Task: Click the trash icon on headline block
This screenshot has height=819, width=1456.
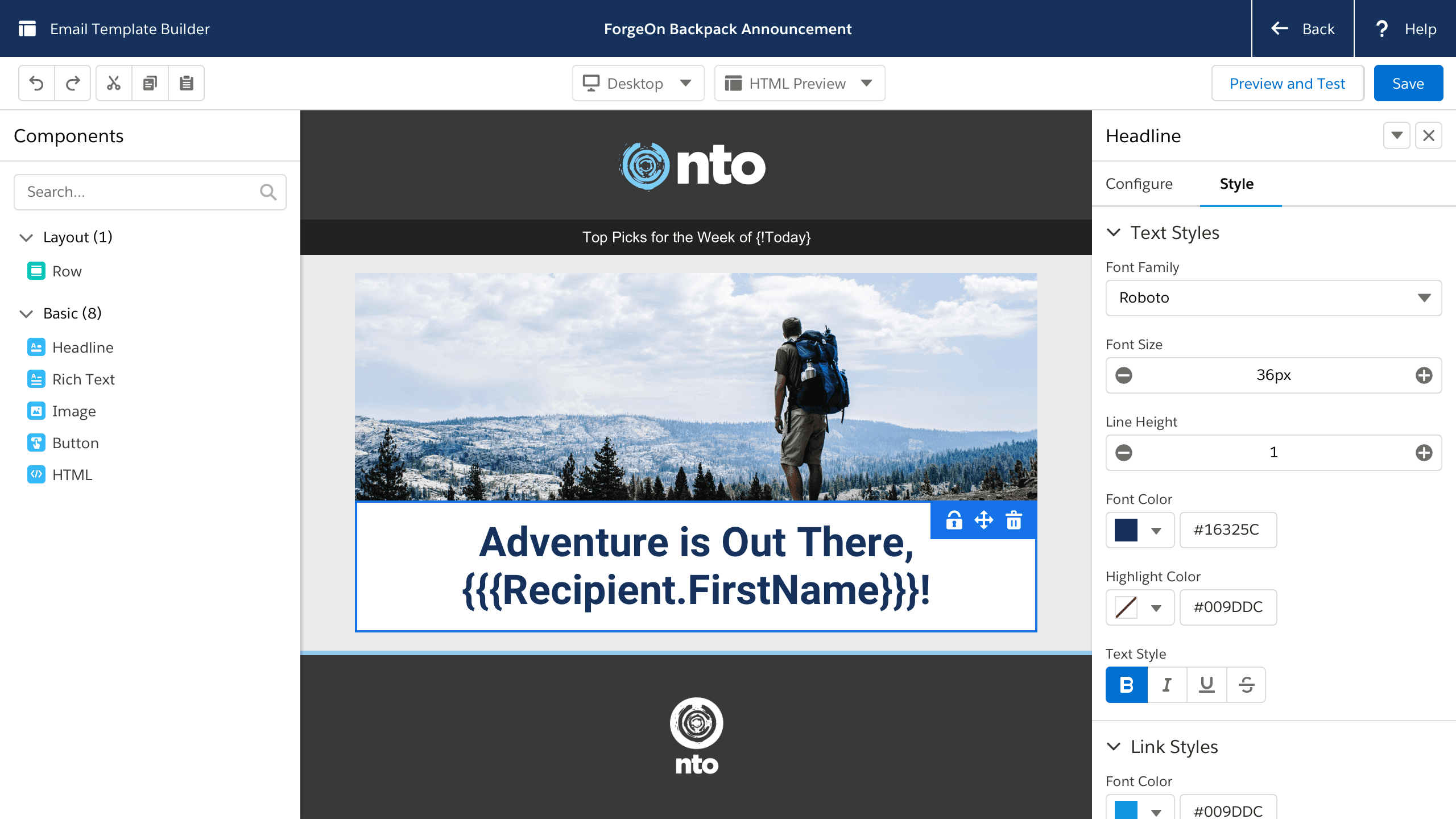Action: click(1014, 520)
